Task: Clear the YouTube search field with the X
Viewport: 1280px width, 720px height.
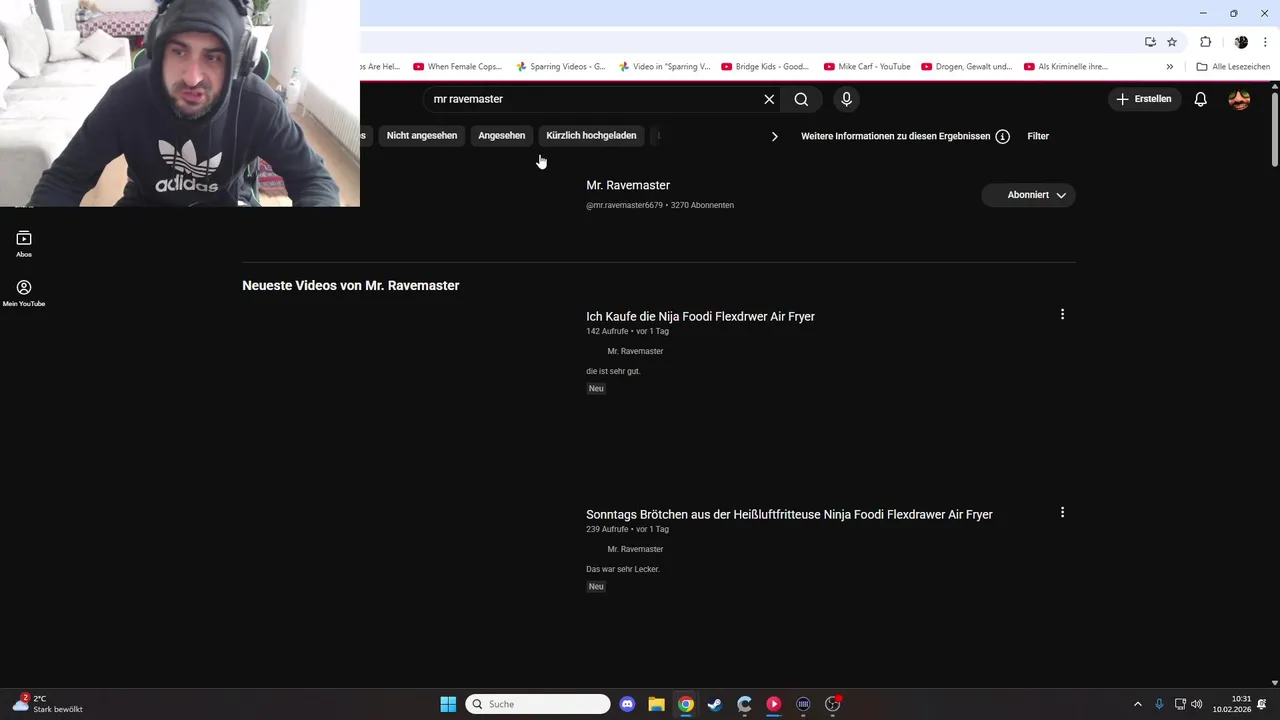Action: click(x=769, y=99)
